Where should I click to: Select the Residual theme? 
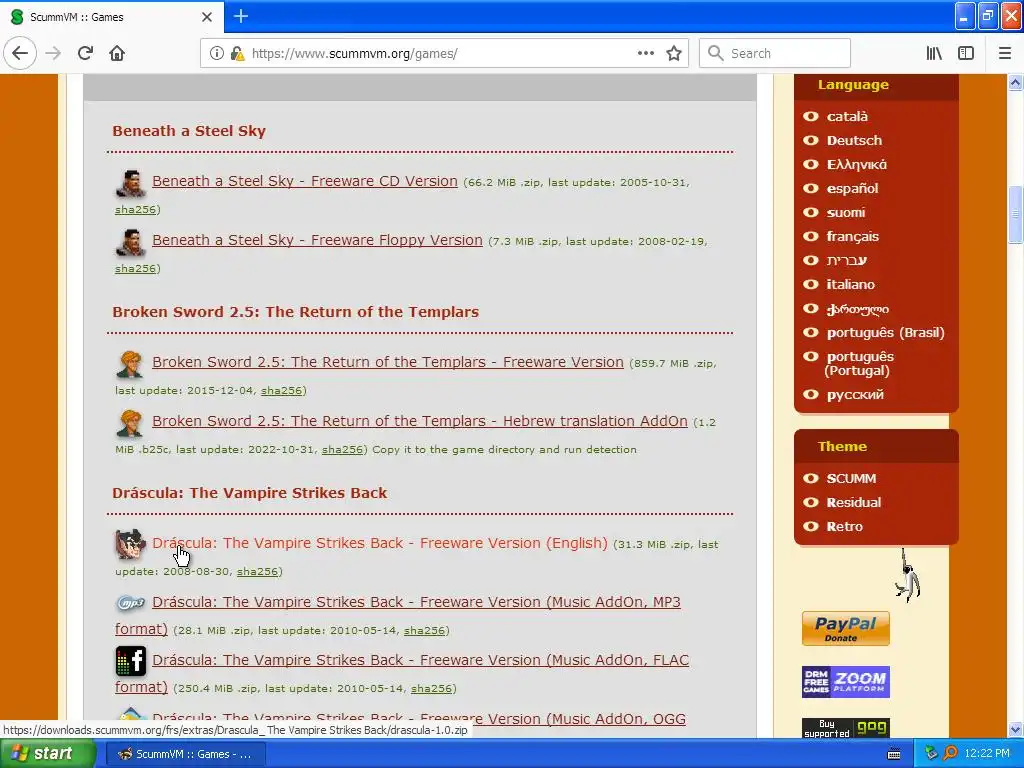click(x=854, y=502)
